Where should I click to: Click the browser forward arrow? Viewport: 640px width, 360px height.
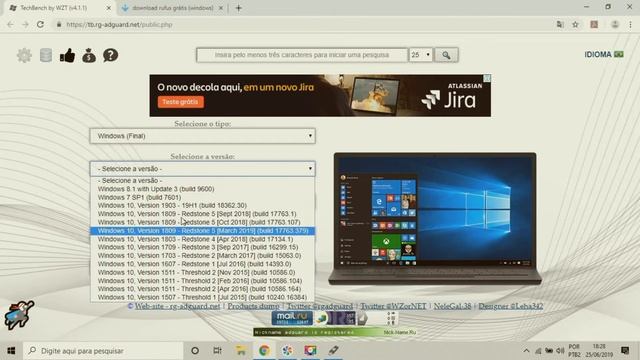pyautogui.click(x=25, y=24)
